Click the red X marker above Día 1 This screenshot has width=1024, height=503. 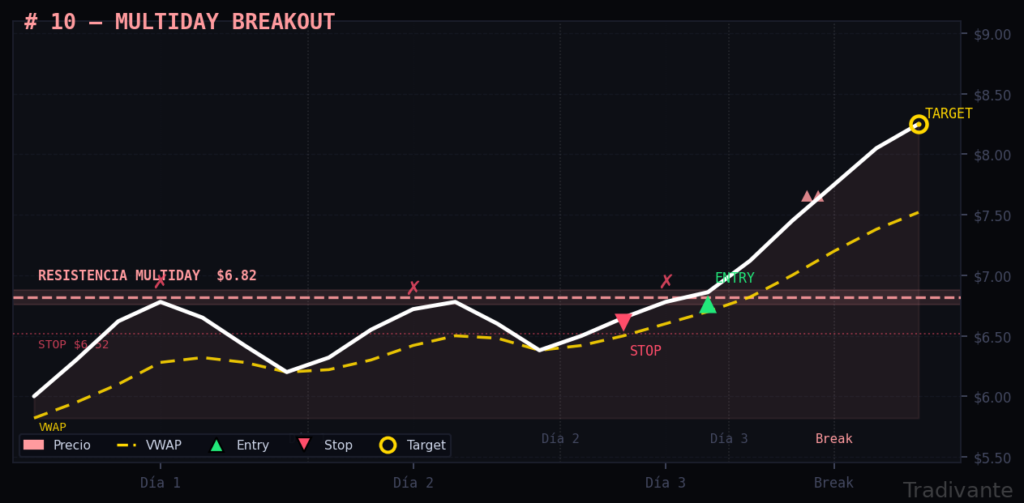coord(160,282)
